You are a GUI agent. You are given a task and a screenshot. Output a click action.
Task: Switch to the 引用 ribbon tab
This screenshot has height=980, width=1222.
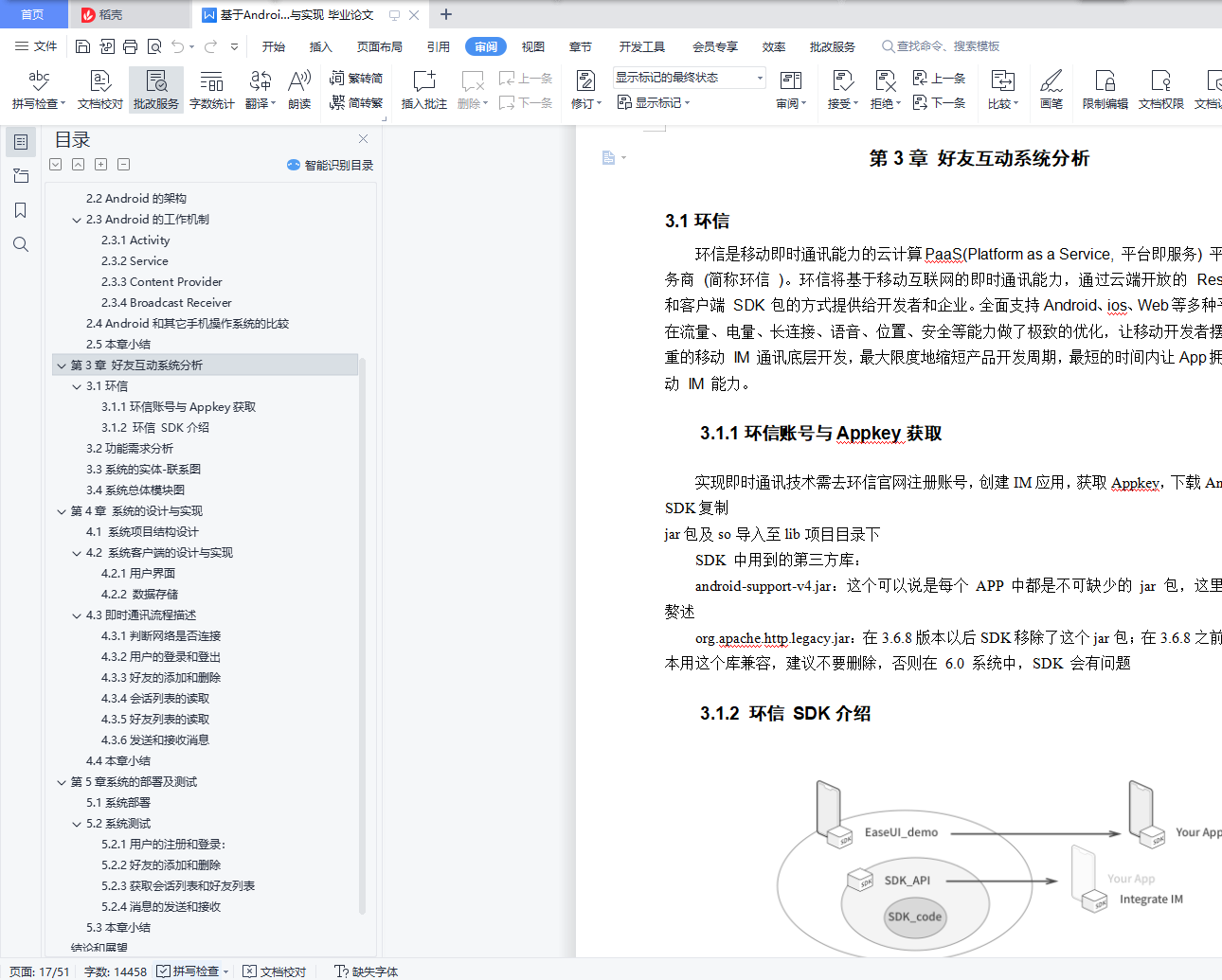coord(439,46)
